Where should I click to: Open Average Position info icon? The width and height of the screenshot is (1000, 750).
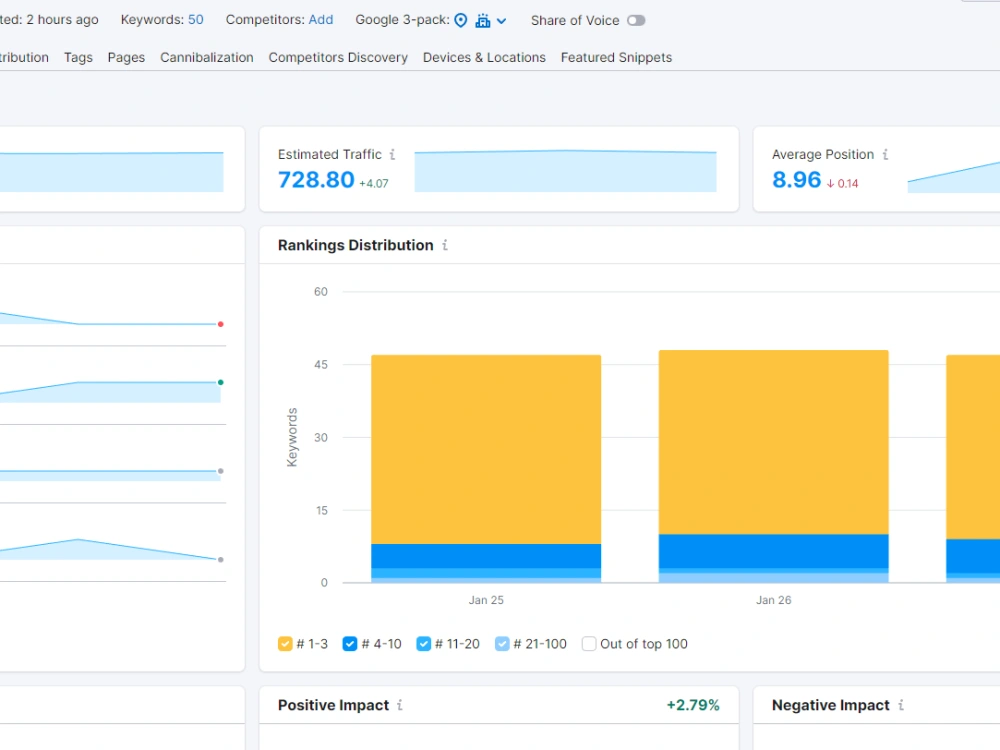[x=885, y=154]
